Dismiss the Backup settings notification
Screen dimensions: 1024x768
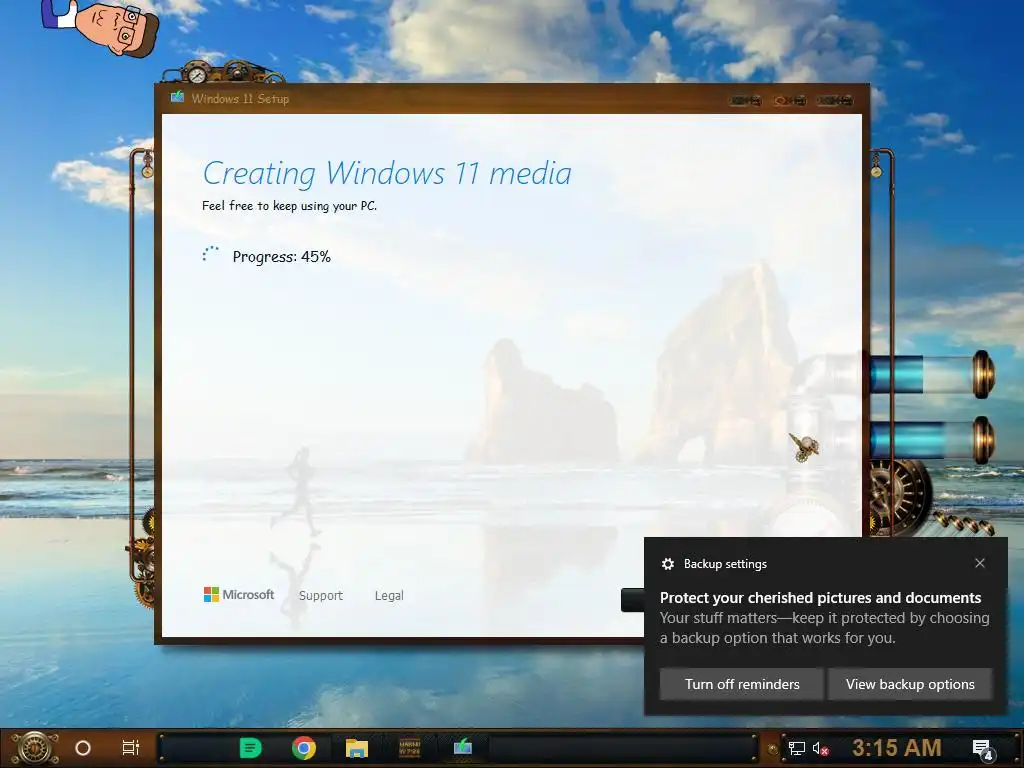[x=980, y=563]
